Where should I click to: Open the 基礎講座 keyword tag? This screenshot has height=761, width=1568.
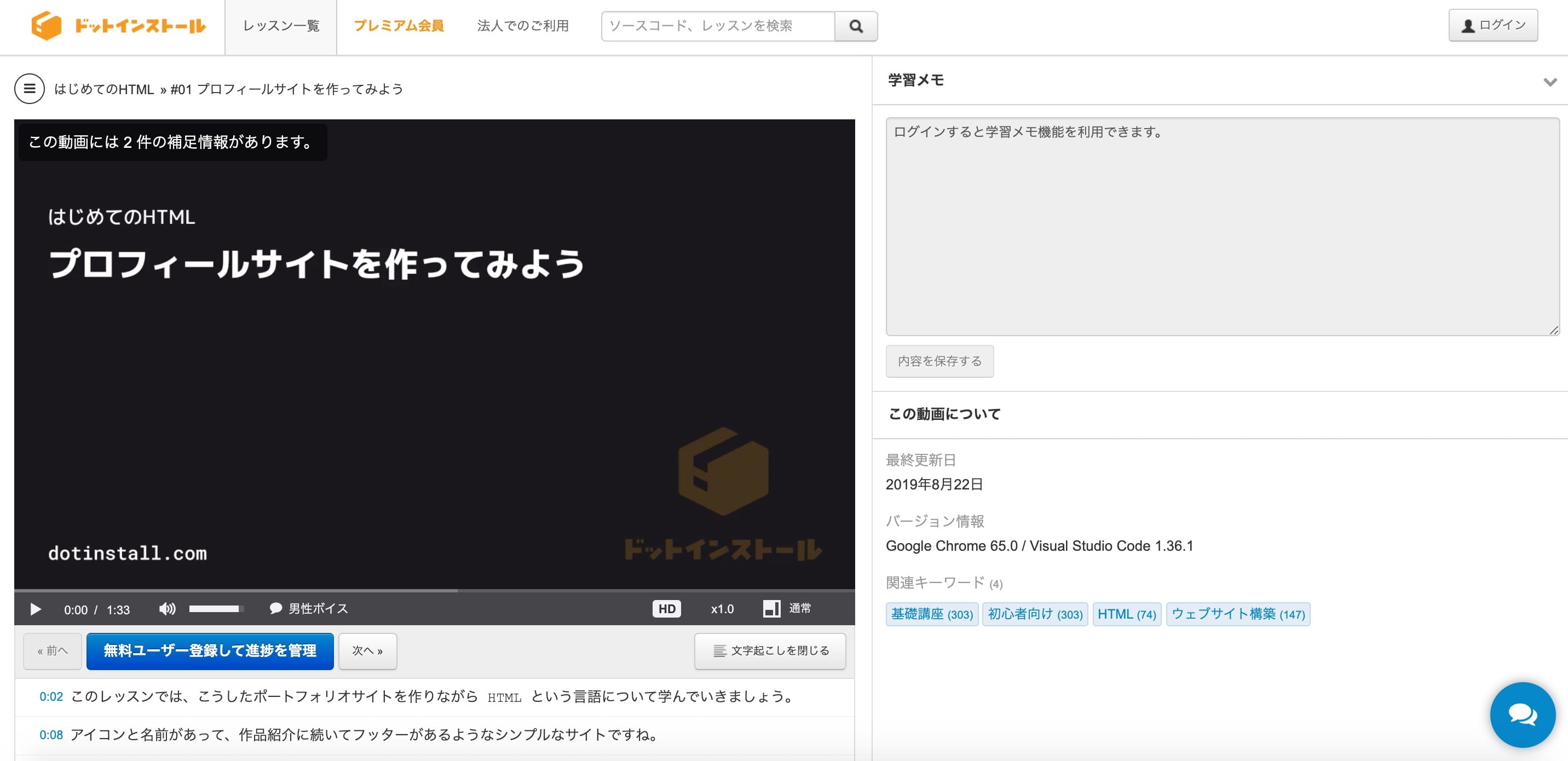click(x=931, y=614)
